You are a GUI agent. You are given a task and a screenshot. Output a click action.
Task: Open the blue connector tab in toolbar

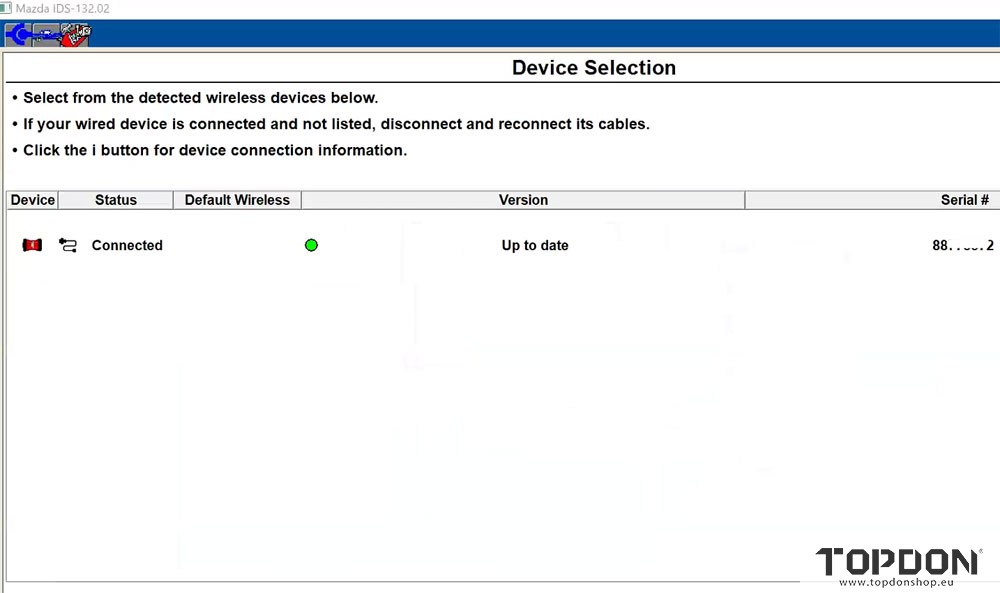[x=18, y=34]
